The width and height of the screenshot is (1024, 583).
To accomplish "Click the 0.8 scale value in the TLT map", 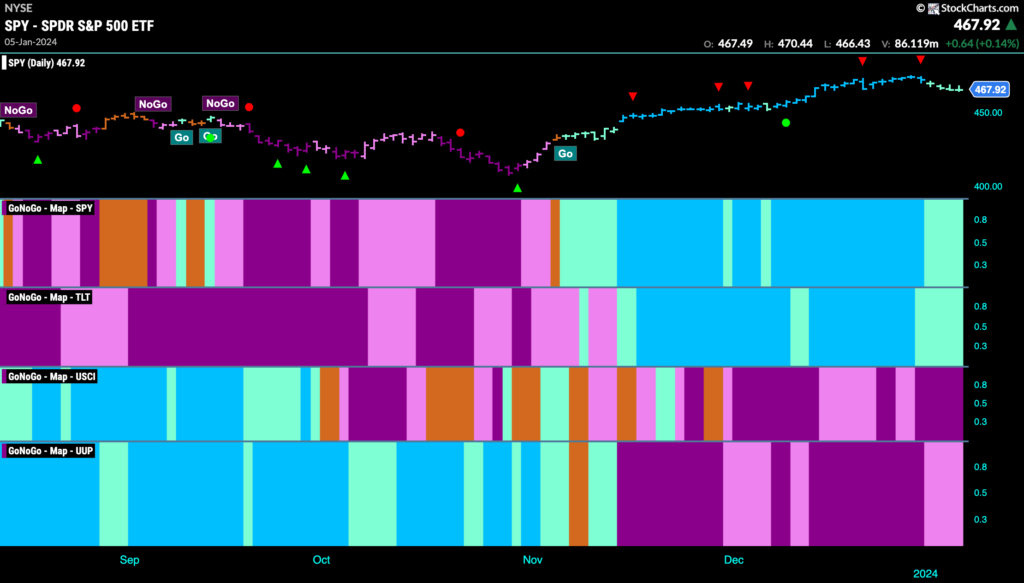I will tap(980, 307).
